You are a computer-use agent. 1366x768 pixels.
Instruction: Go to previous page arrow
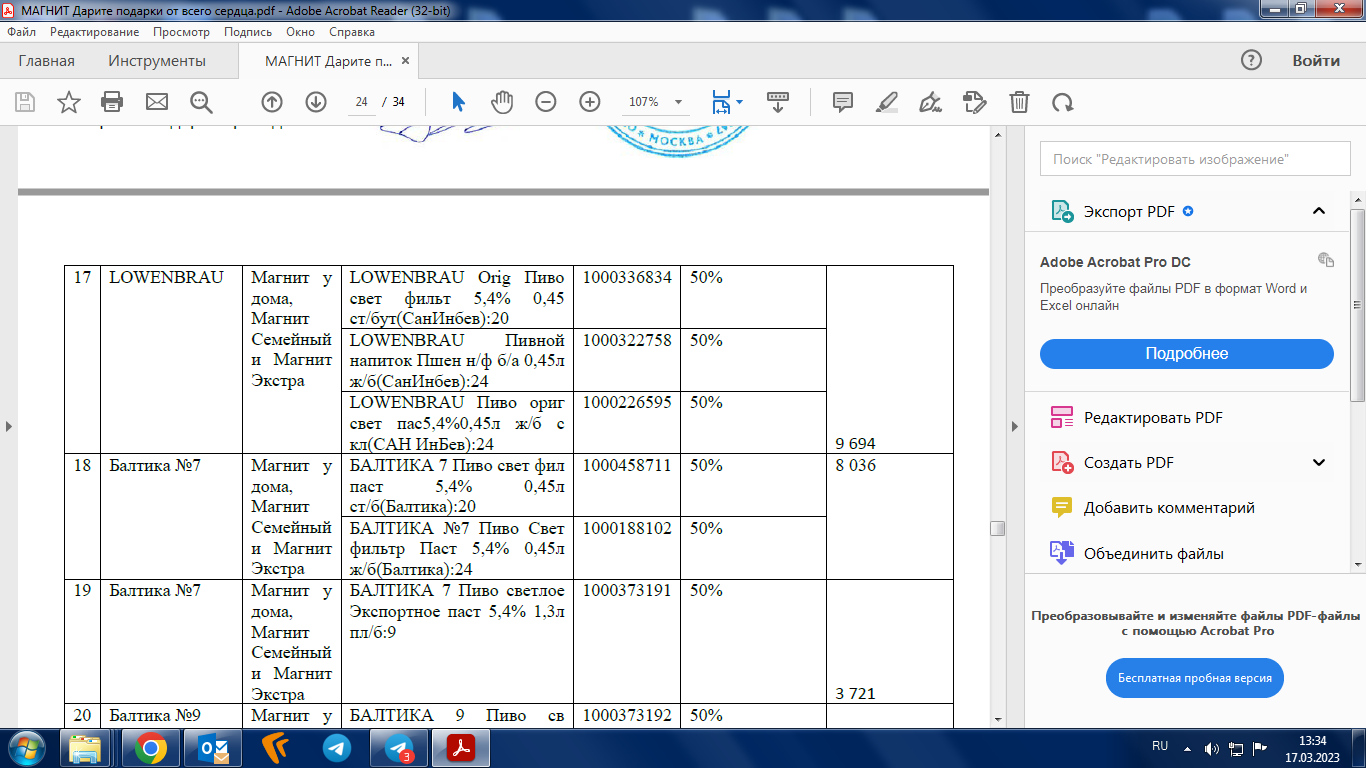(272, 102)
